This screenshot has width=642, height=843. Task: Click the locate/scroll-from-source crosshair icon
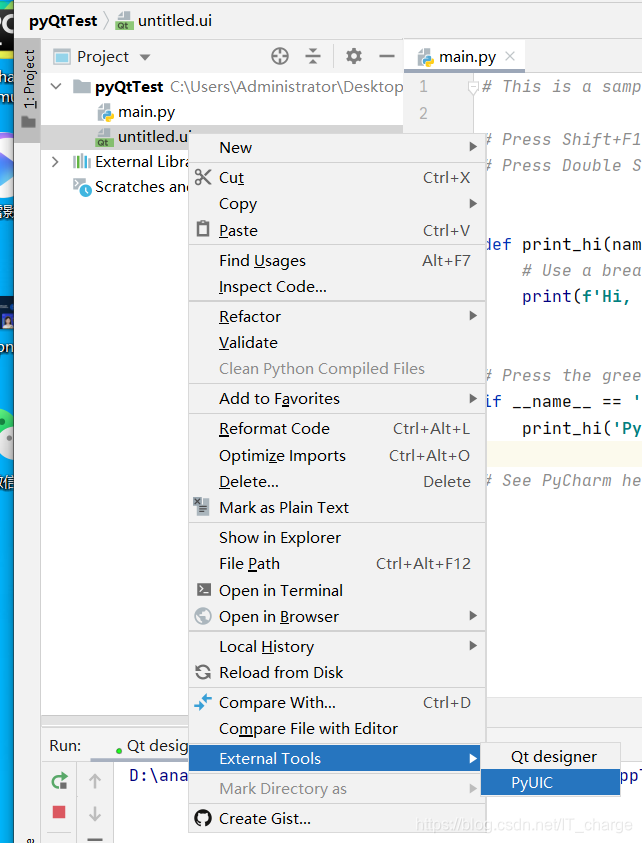(x=280, y=56)
